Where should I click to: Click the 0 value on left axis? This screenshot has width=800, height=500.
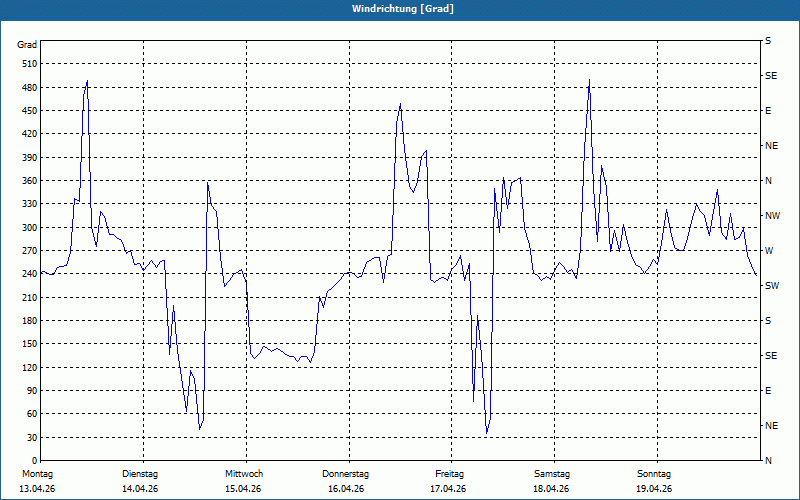[34, 461]
